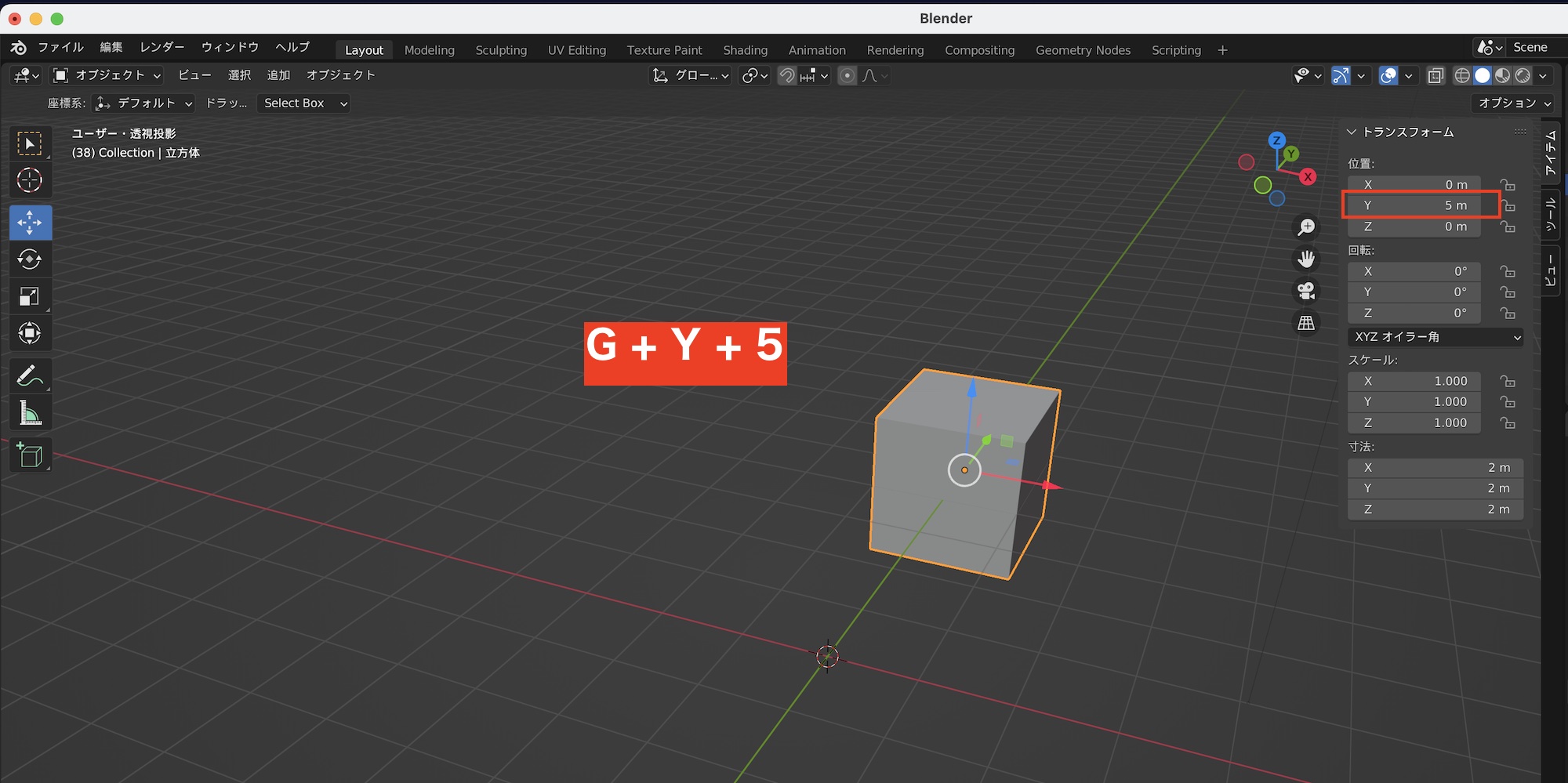
Task: Switch to the Sculpting workspace tab
Action: (x=501, y=50)
